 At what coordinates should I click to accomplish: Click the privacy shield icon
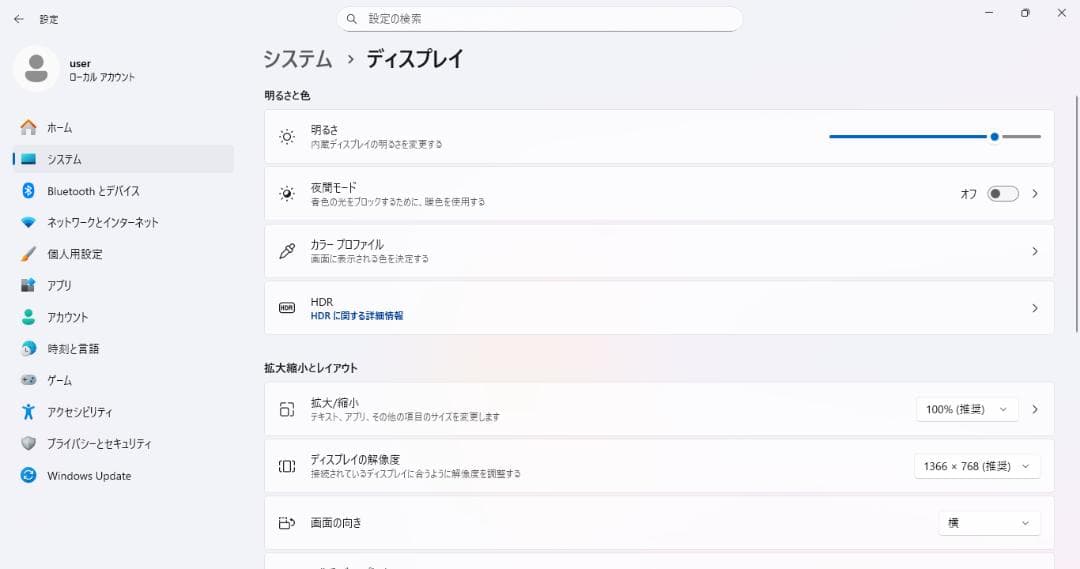(28, 444)
